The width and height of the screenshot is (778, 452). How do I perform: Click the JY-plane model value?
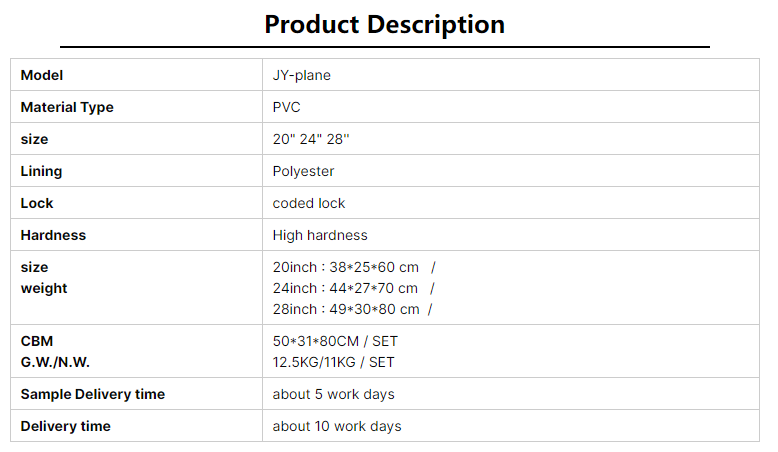(x=302, y=75)
